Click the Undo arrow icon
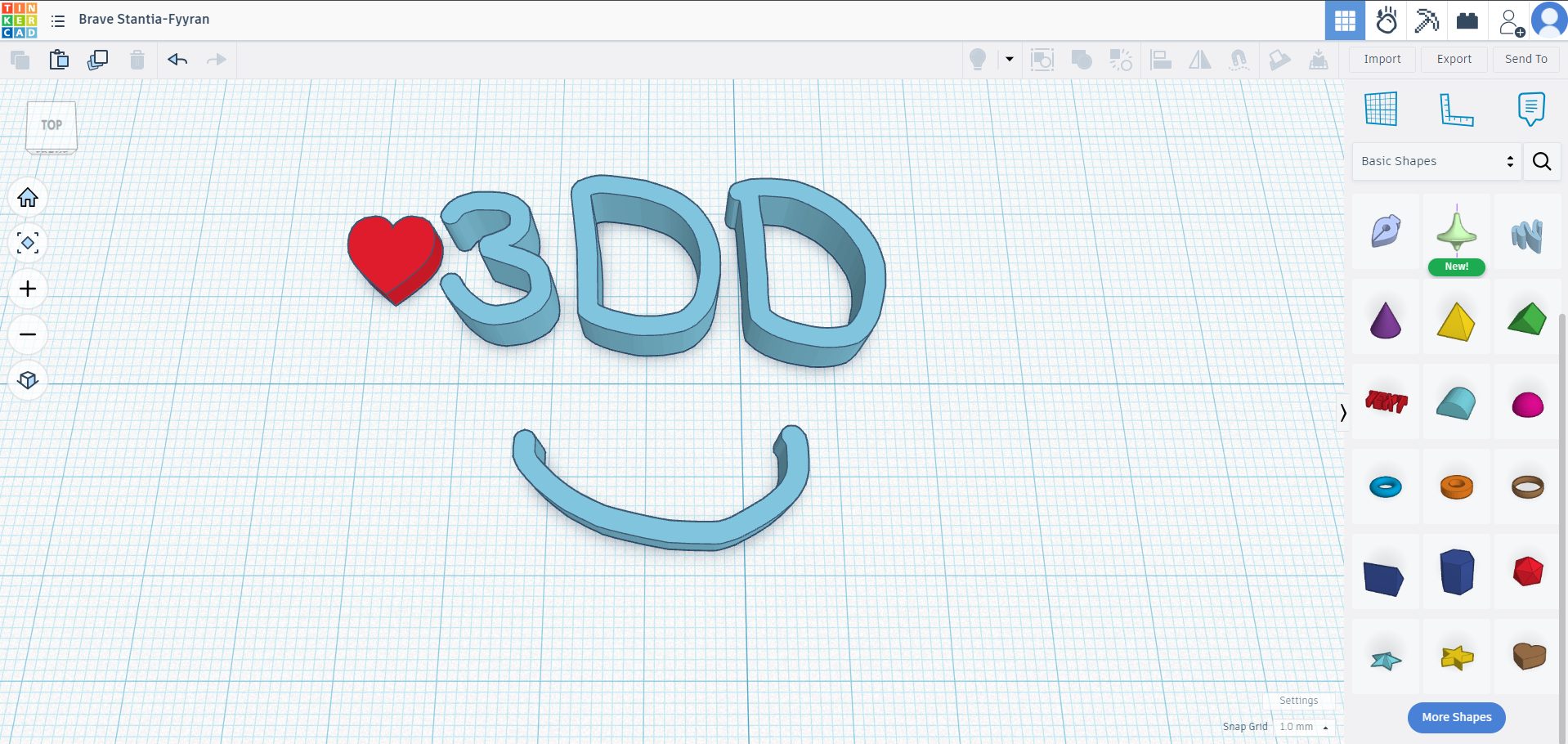1568x744 pixels. [177, 60]
